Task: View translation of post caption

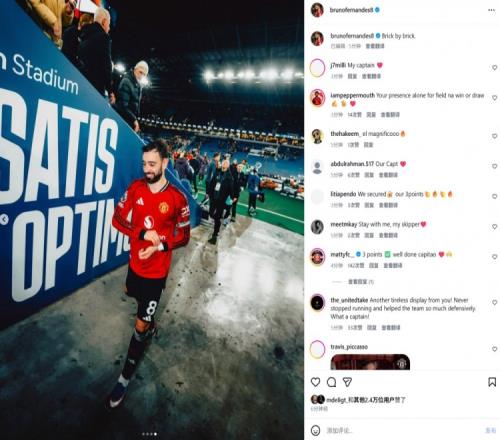Action: coord(375,46)
